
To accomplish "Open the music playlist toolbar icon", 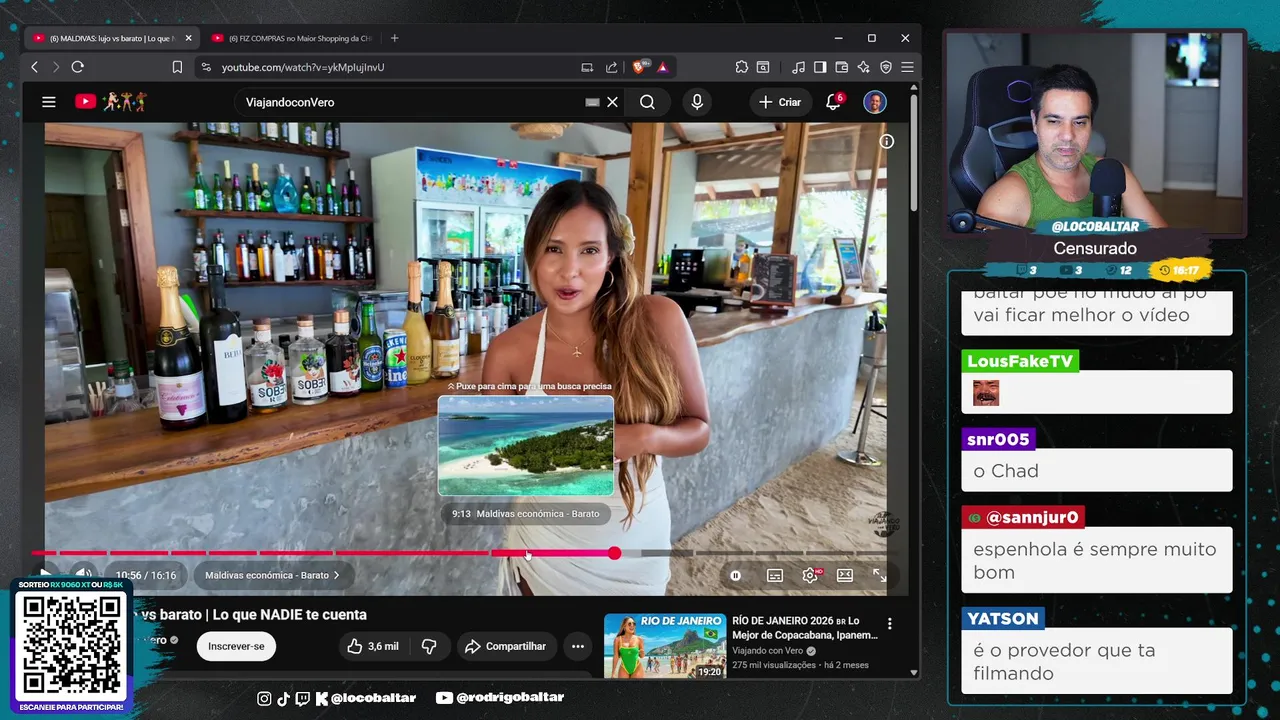I will (798, 67).
